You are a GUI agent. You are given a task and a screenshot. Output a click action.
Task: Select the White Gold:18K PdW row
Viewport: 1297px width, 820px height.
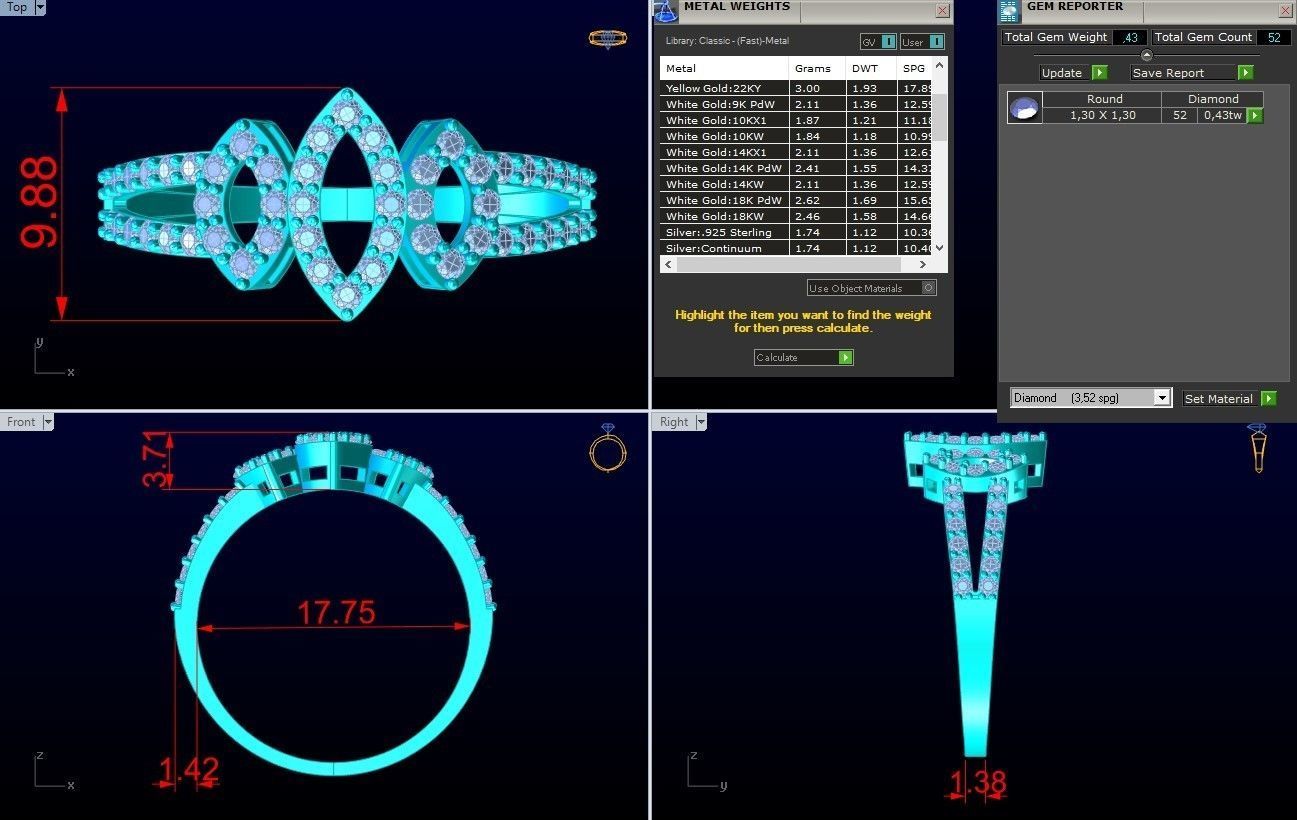[x=796, y=200]
